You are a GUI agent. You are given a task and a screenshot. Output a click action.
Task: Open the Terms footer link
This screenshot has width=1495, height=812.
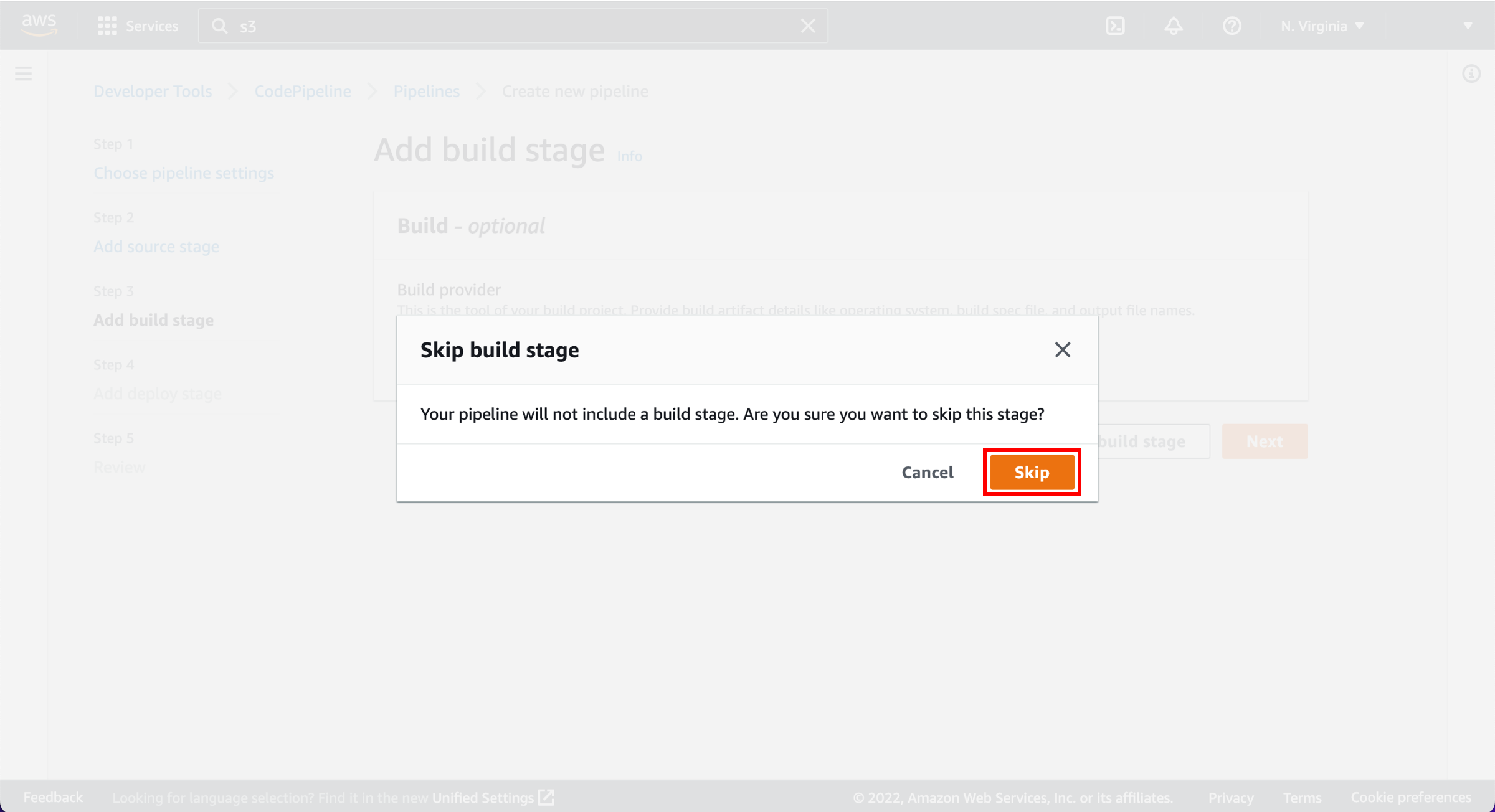[1302, 798]
